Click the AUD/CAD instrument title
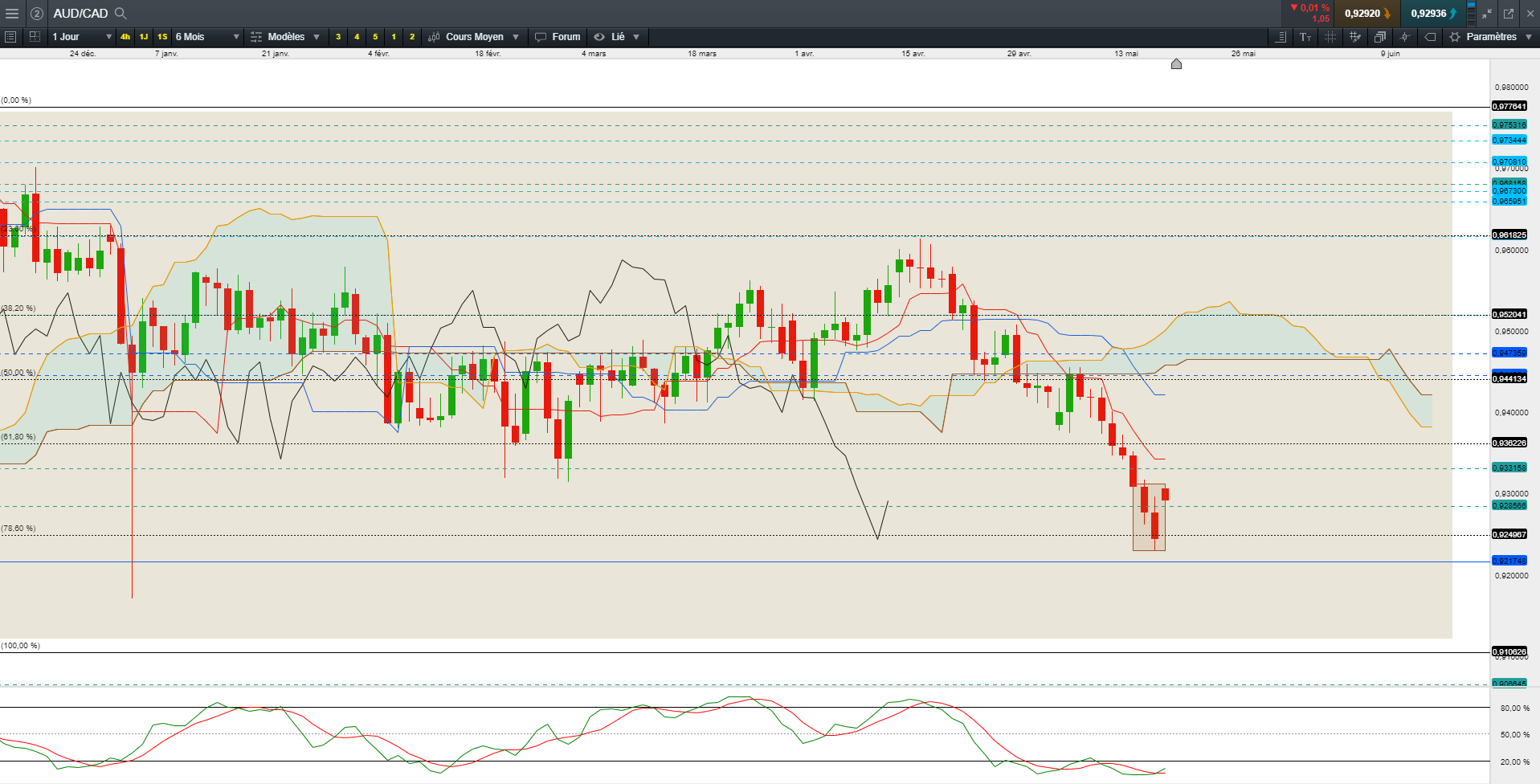The width and height of the screenshot is (1540, 784). click(x=80, y=14)
